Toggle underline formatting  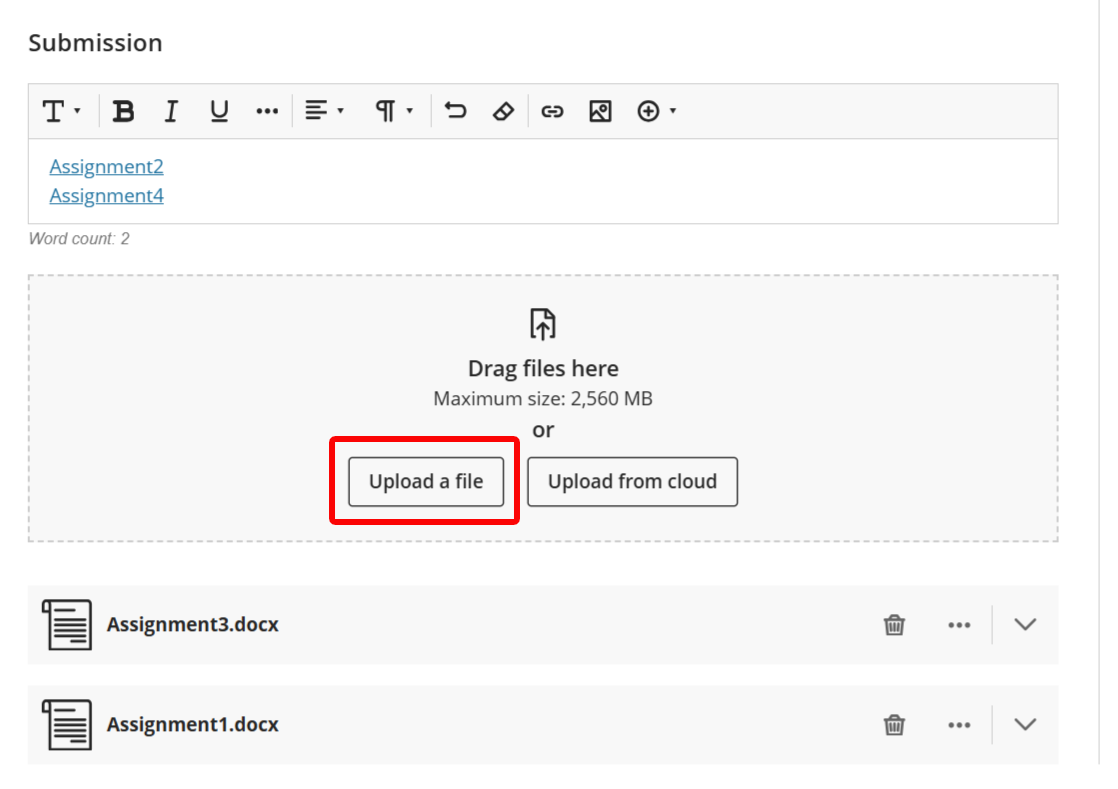click(219, 111)
